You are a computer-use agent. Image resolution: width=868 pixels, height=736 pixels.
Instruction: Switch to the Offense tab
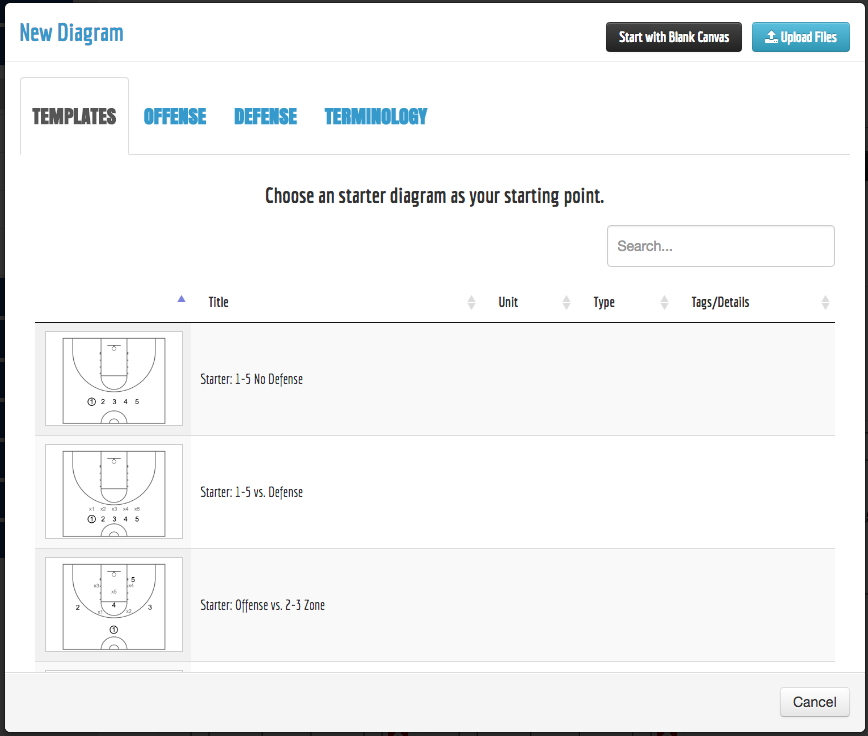(175, 116)
